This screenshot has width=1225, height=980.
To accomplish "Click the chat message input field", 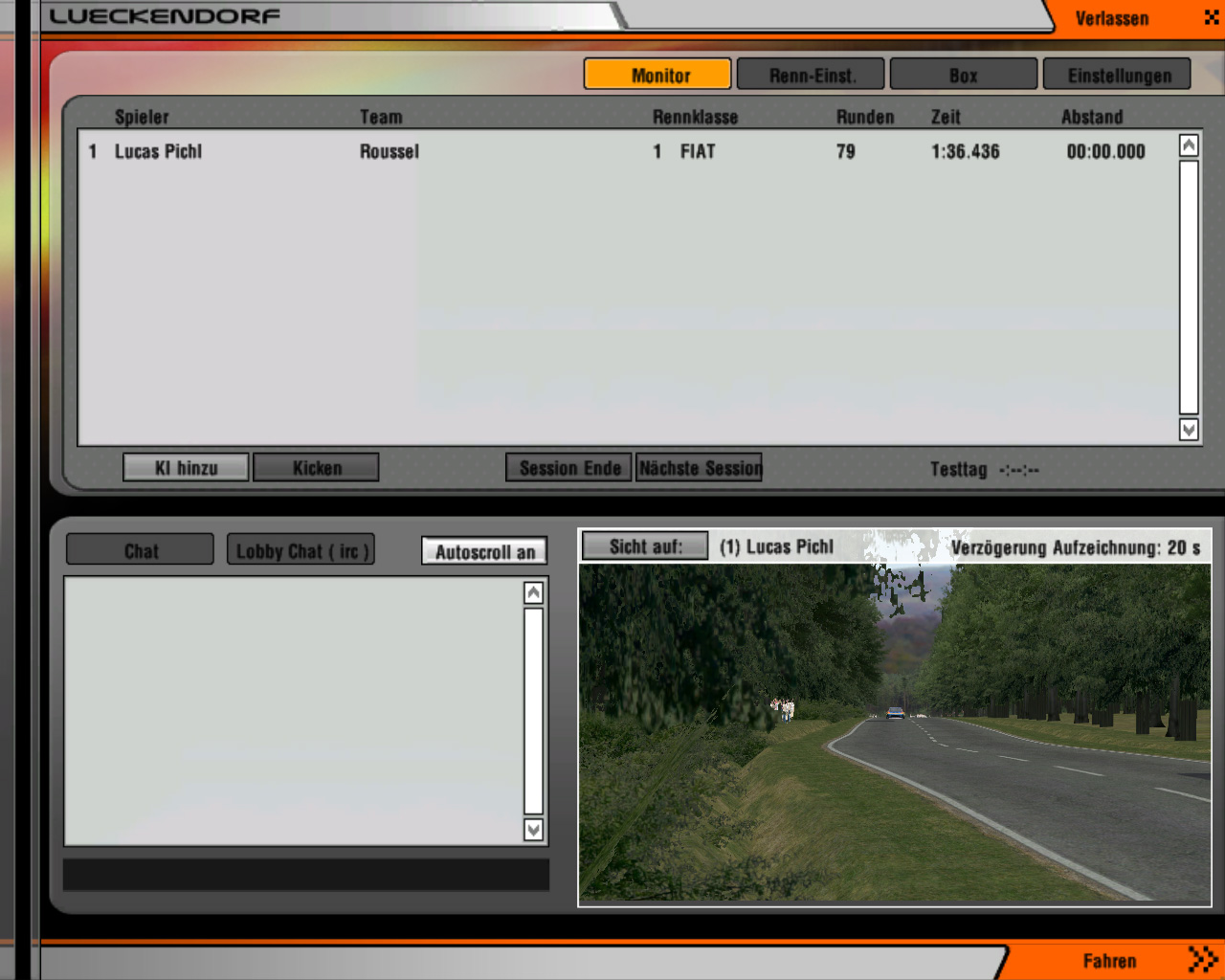I will [x=306, y=875].
